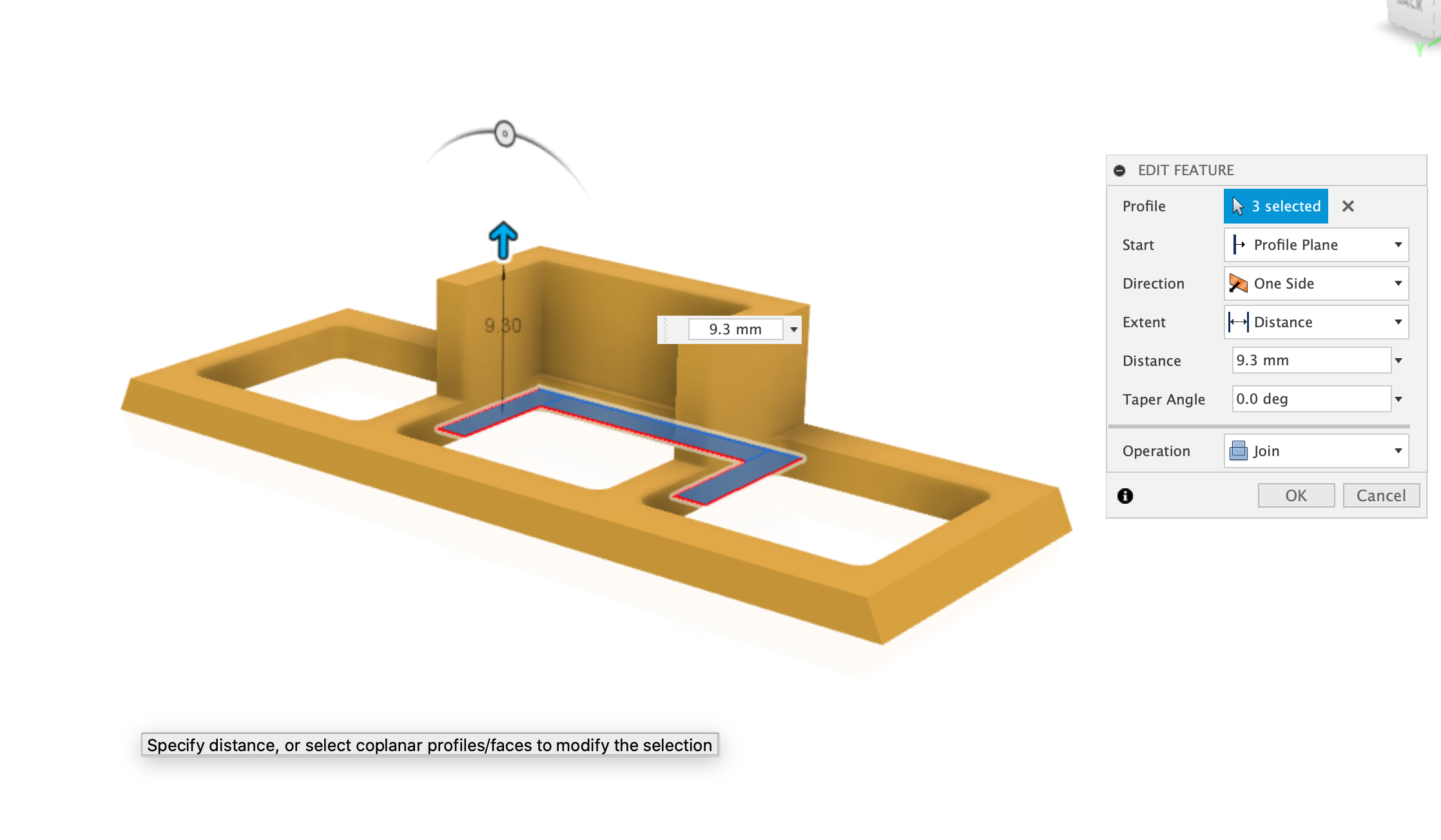Open the floating distance box dropdown arrow
Viewport: 1441px width, 840px height.
794,329
